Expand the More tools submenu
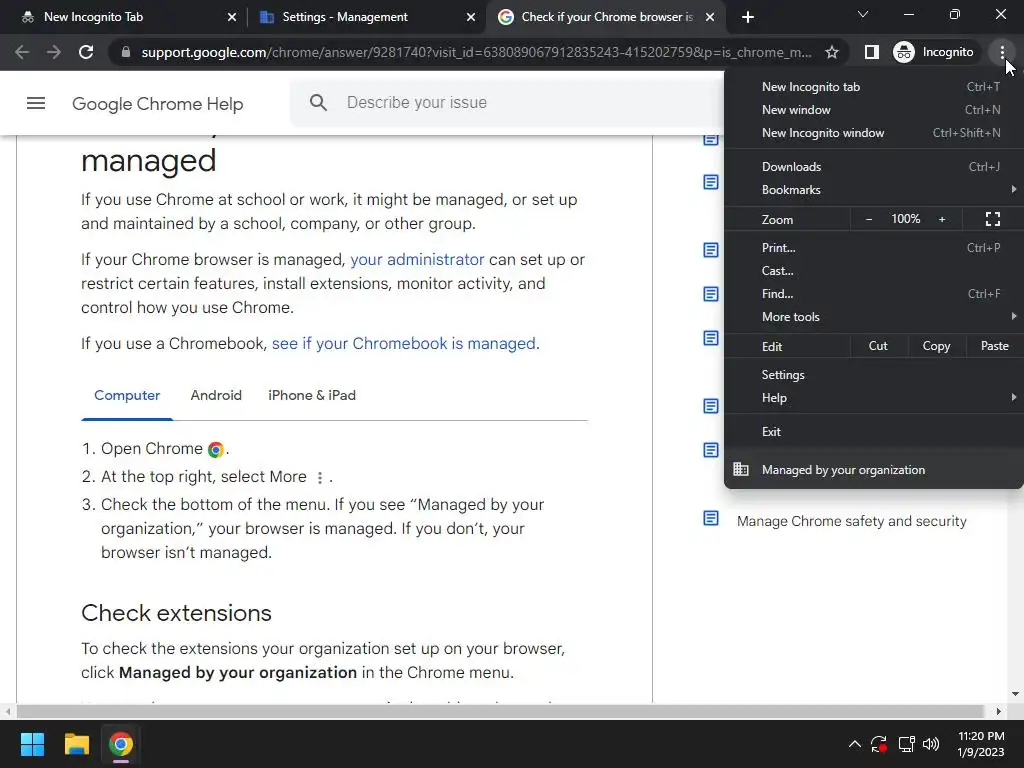The width and height of the screenshot is (1024, 768). pos(874,317)
